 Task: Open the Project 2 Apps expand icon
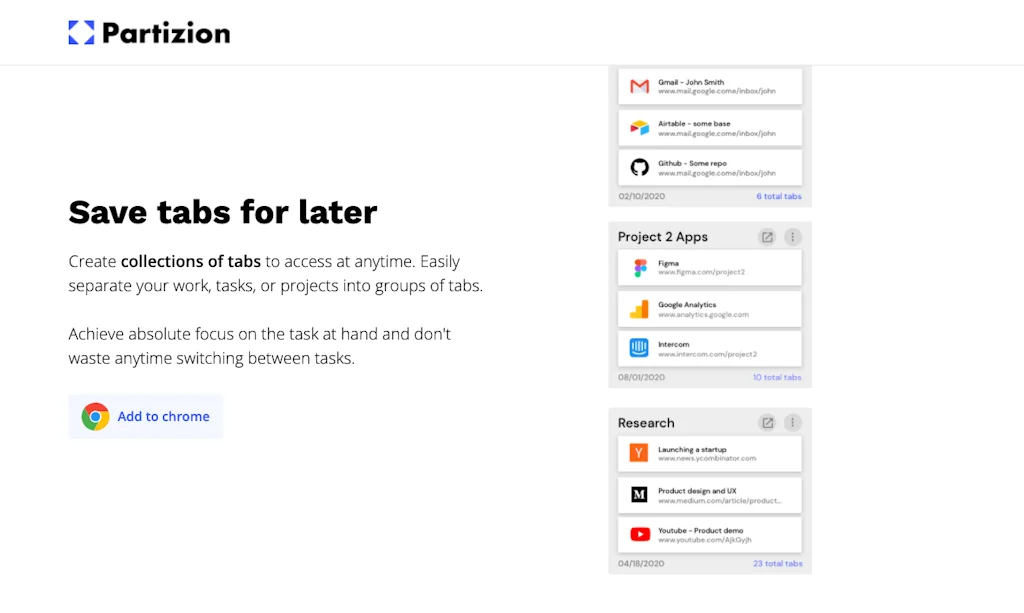point(767,236)
